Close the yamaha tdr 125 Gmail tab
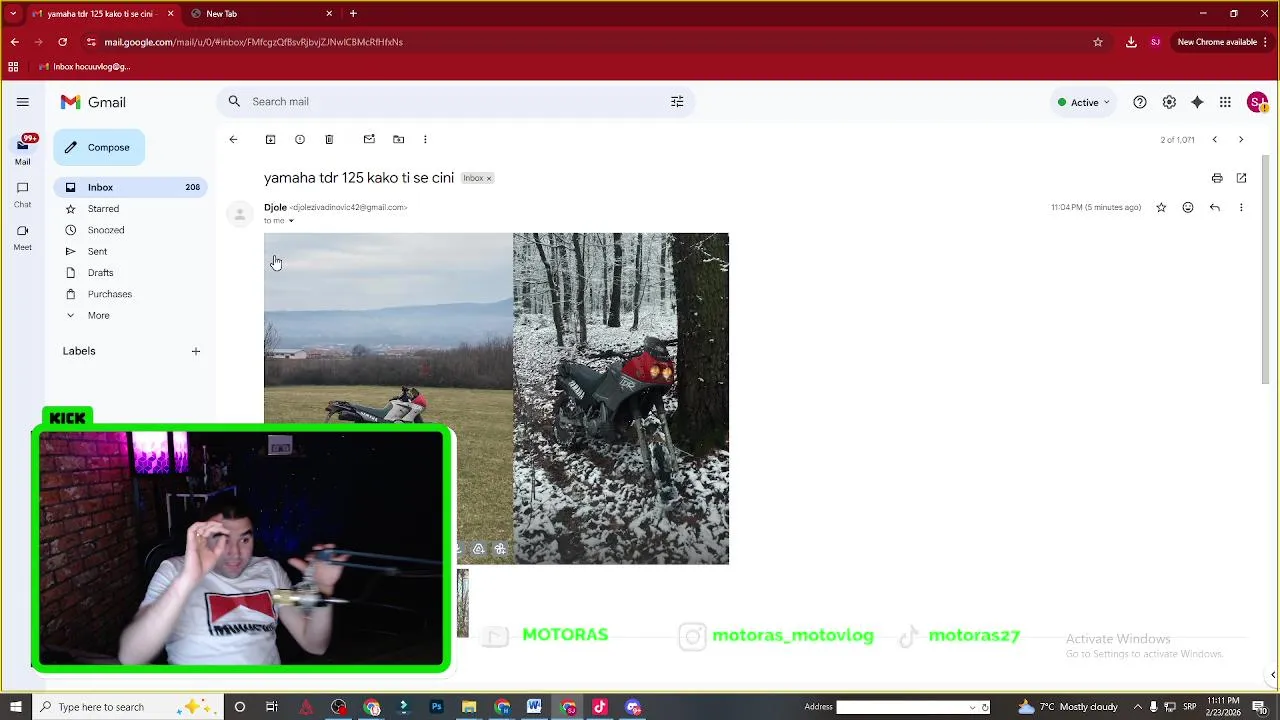Viewport: 1280px width, 720px height. tap(170, 14)
